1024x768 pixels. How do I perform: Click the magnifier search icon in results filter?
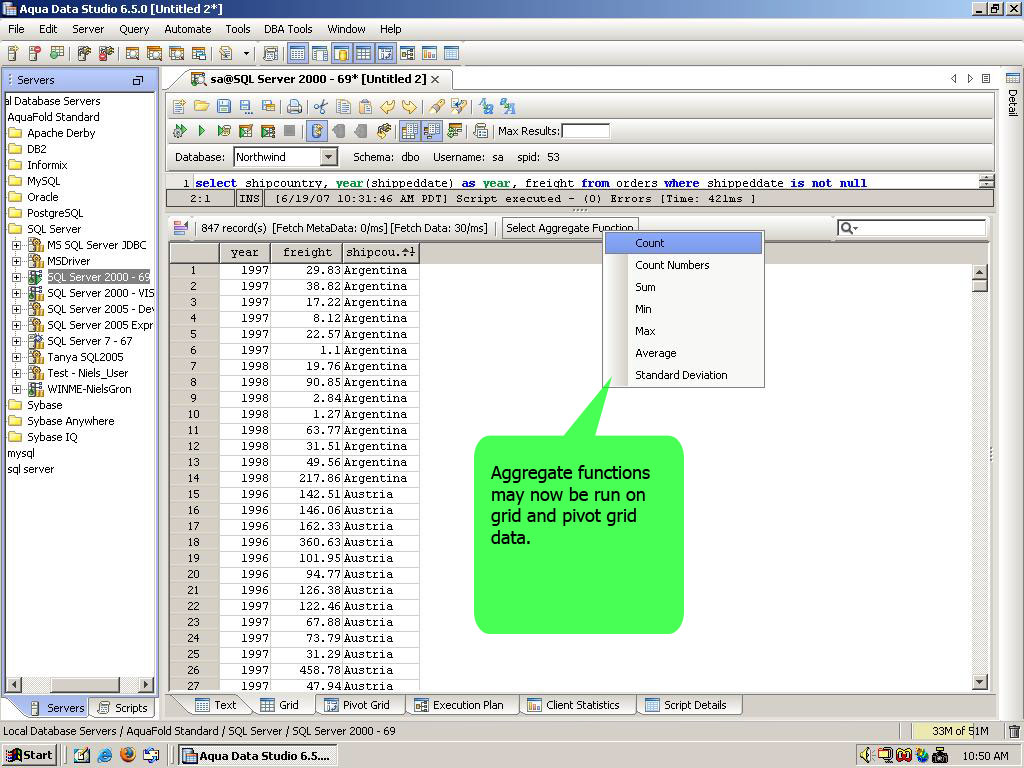(x=849, y=228)
